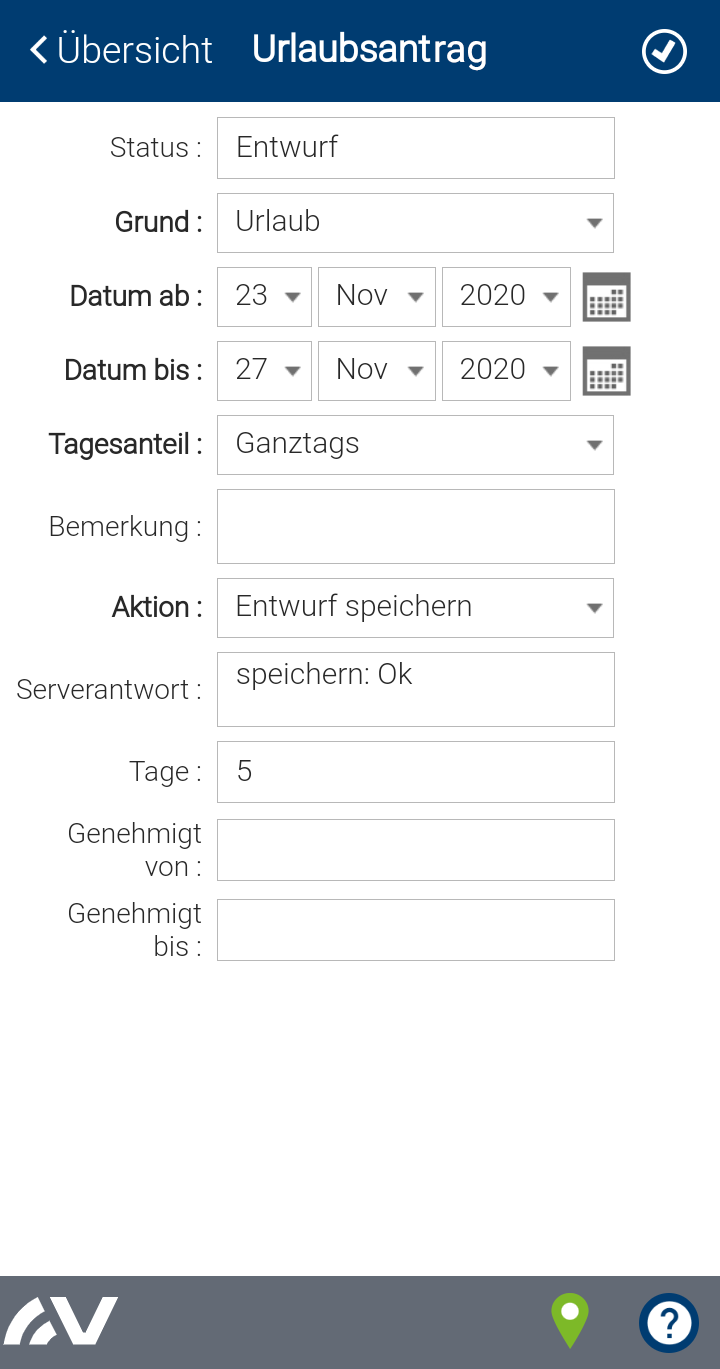Screen dimensions: 720x1369
Task: Open Datum bis year dropdown
Action: pos(506,370)
